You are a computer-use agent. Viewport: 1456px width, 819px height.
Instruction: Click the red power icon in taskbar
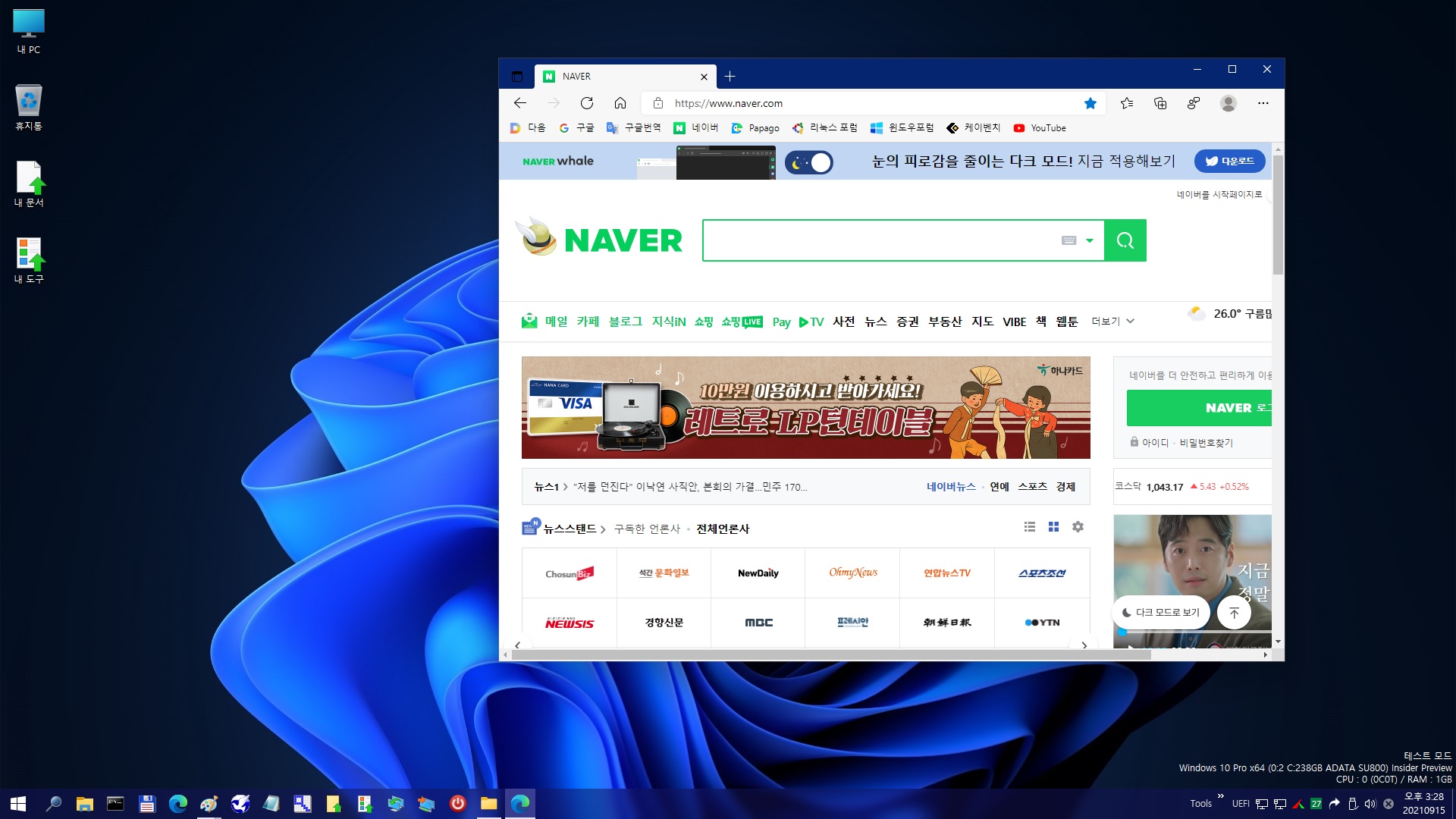point(458,804)
